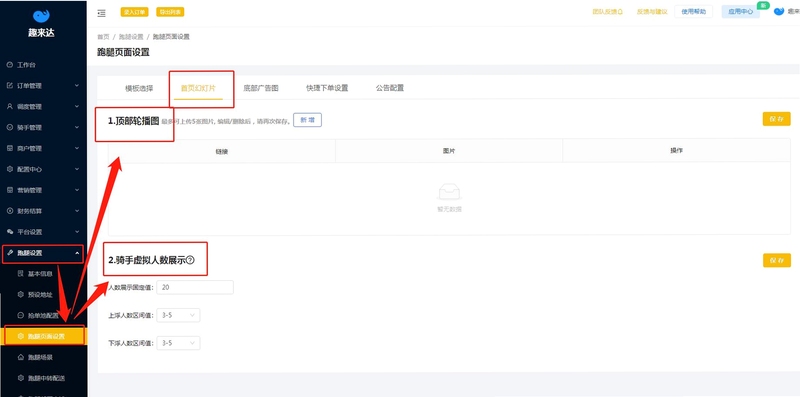Click the 基本信息 submenu icon
Screen dimensions: 800x397
[21, 274]
